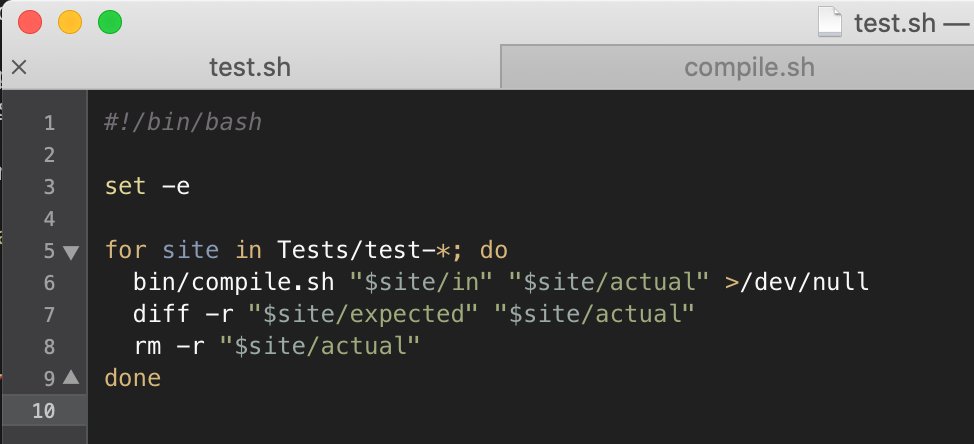Viewport: 974px width, 444px height.
Task: Click the red close window button
Action: coord(30,22)
